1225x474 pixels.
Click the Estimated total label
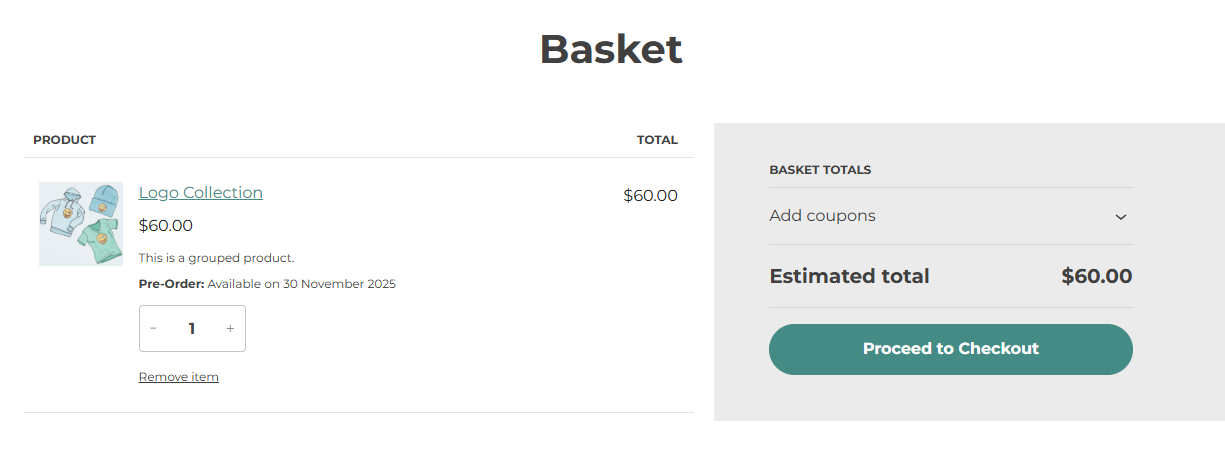[x=849, y=276]
